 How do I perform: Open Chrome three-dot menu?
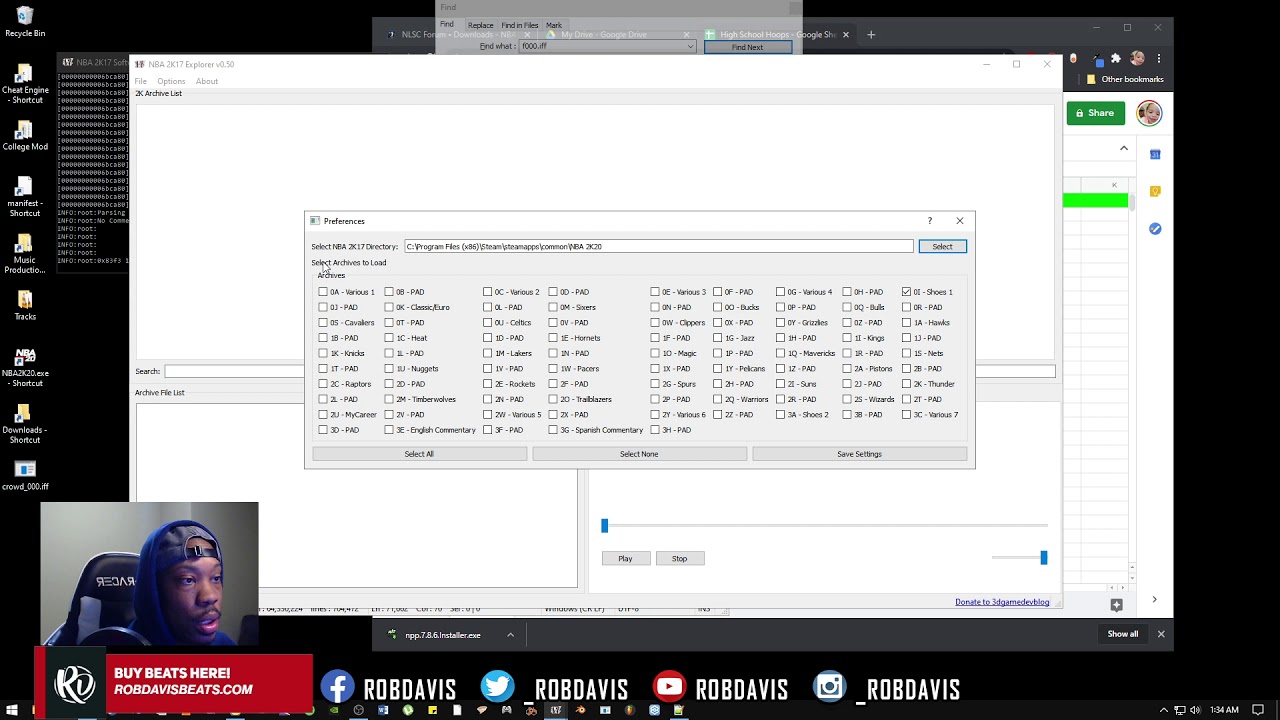1159,58
